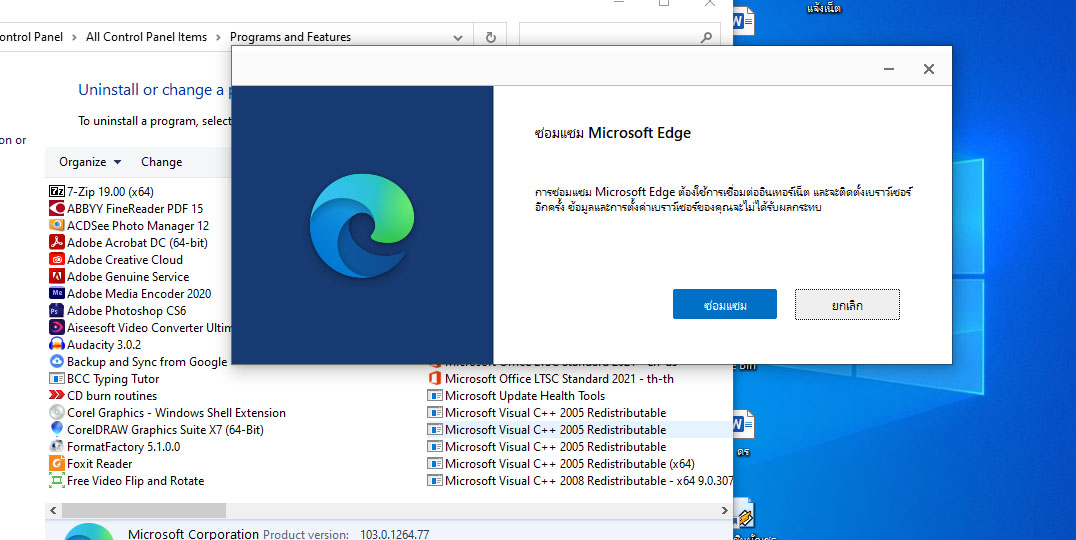
Task: Click the Adobe Creative Cloud icon
Action: click(57, 259)
